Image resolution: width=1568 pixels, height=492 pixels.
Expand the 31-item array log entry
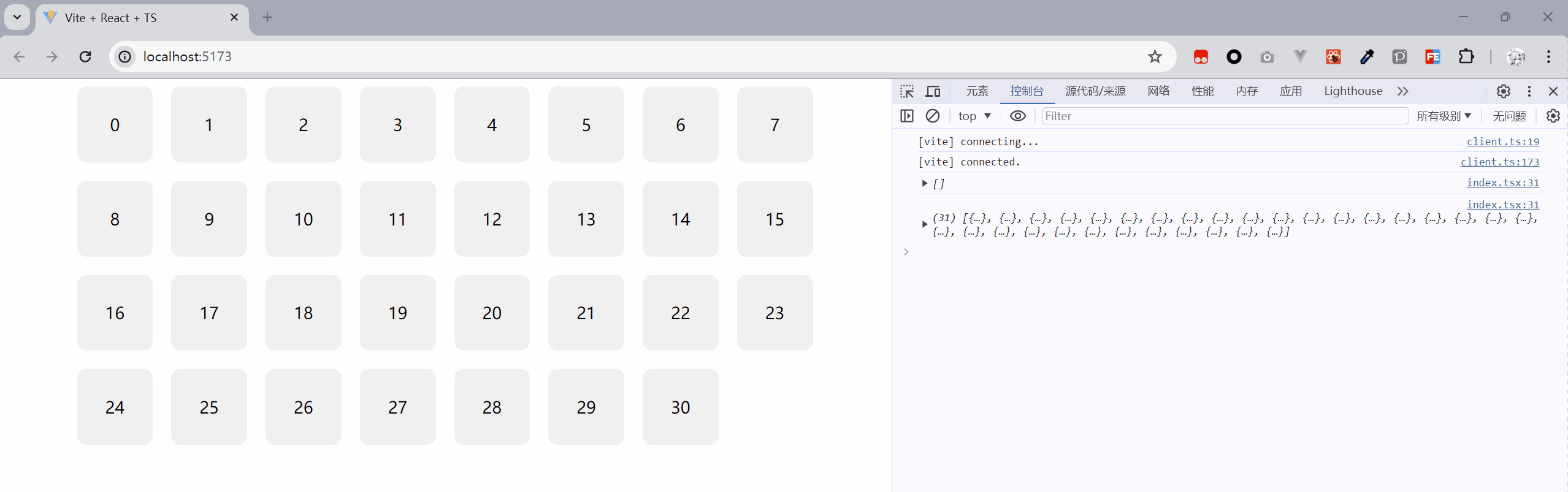tap(925, 224)
